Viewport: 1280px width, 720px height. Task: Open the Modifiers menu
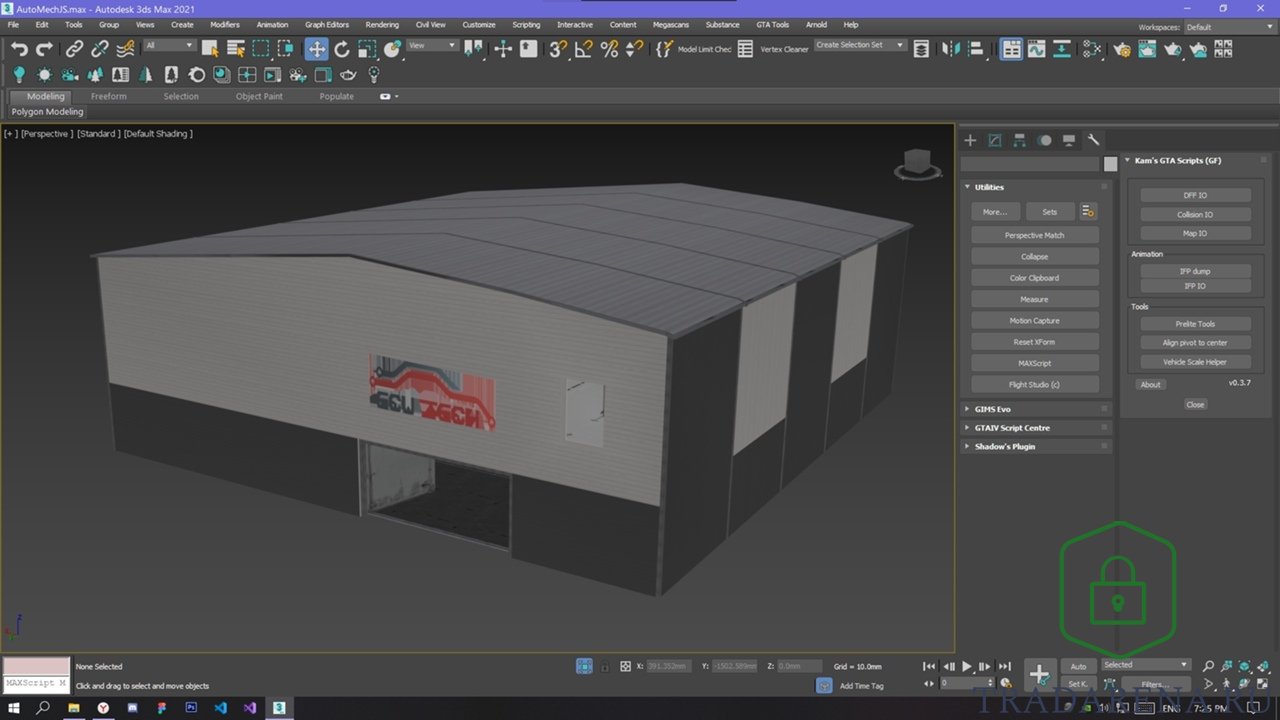pyautogui.click(x=225, y=24)
